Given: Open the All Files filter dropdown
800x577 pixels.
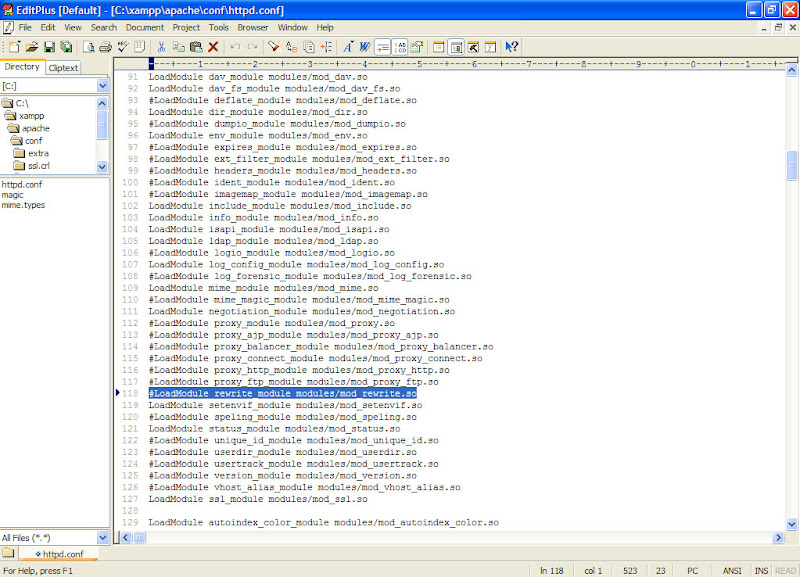Looking at the screenshot, I should tap(103, 538).
